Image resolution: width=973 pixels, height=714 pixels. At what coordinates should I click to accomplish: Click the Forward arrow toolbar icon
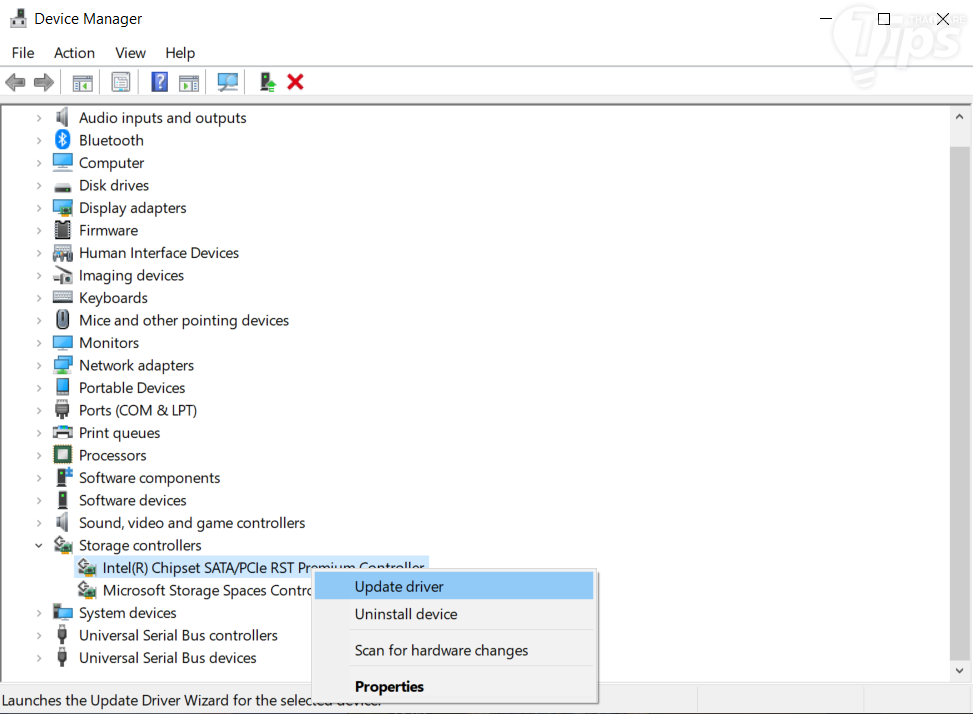tap(43, 82)
